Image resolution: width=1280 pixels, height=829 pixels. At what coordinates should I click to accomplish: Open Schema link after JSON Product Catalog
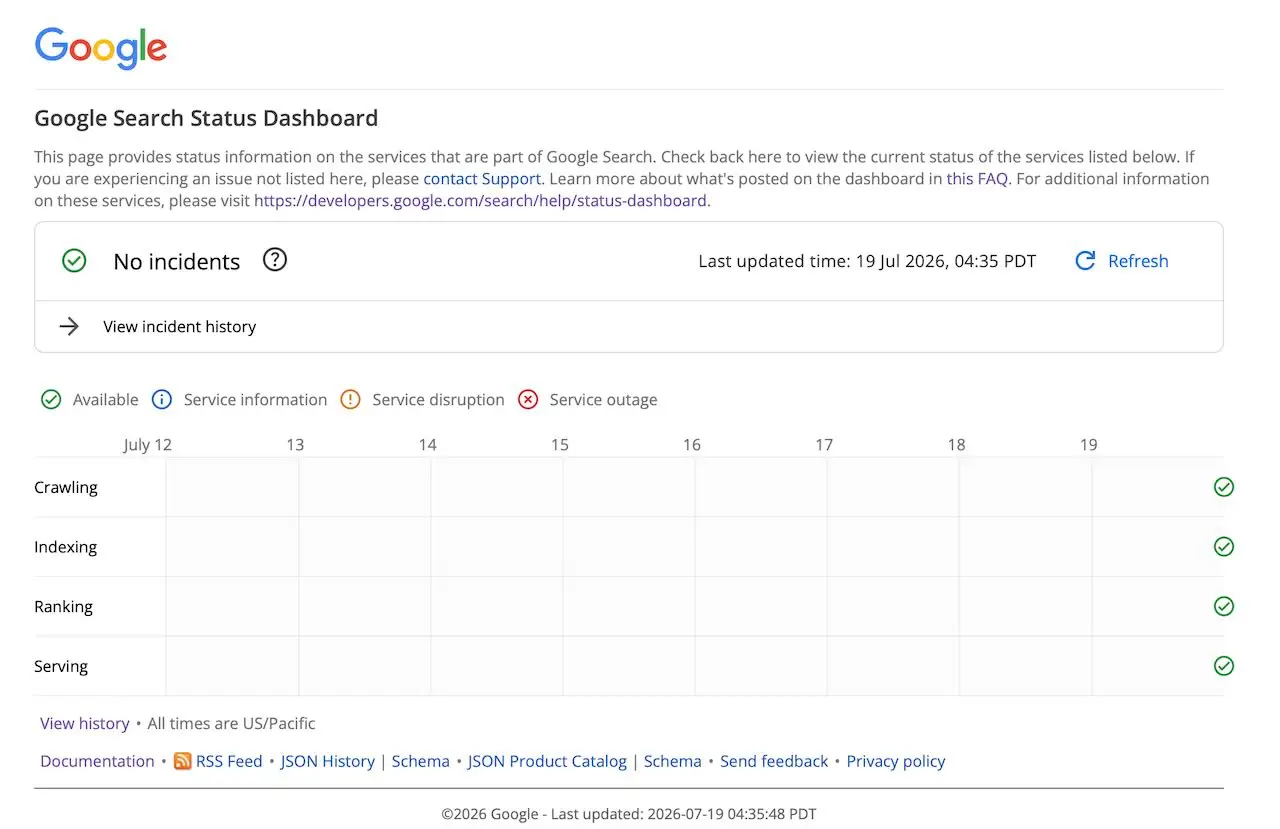tap(673, 761)
